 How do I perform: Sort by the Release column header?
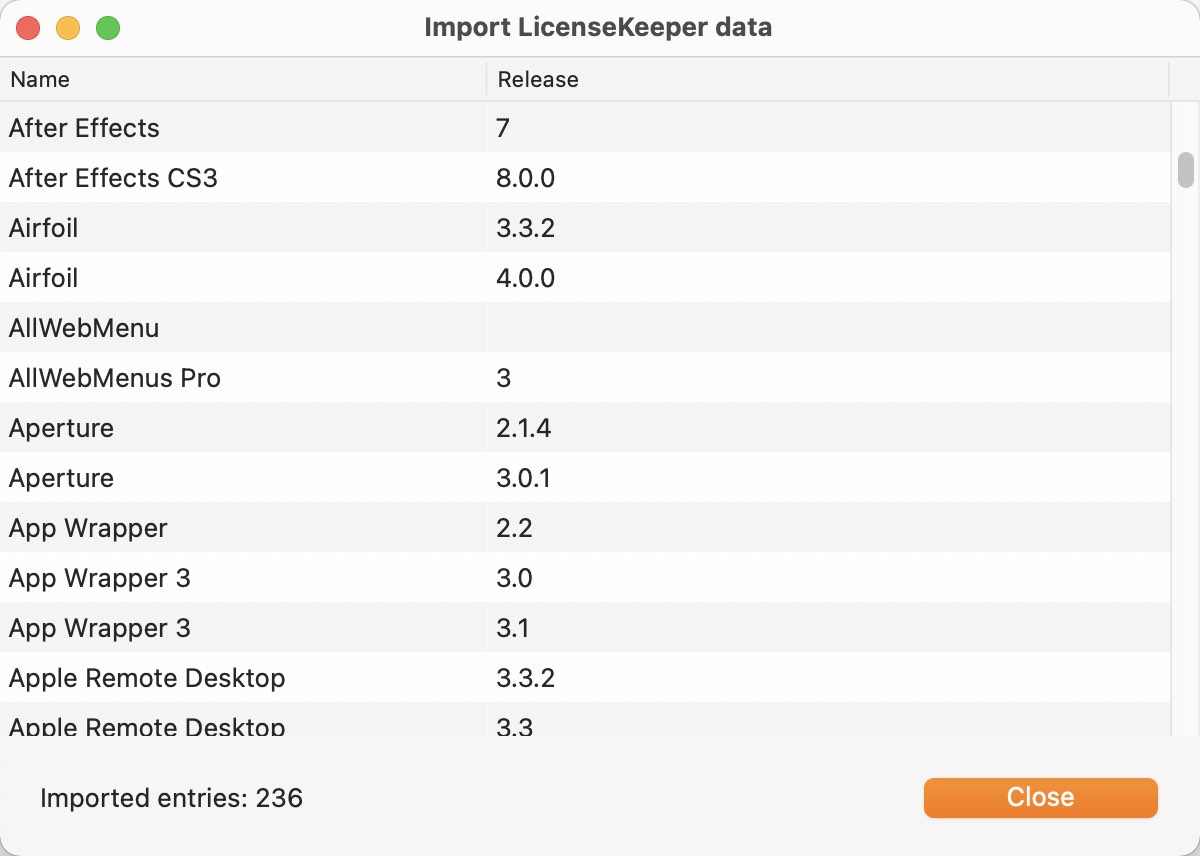pyautogui.click(x=828, y=79)
